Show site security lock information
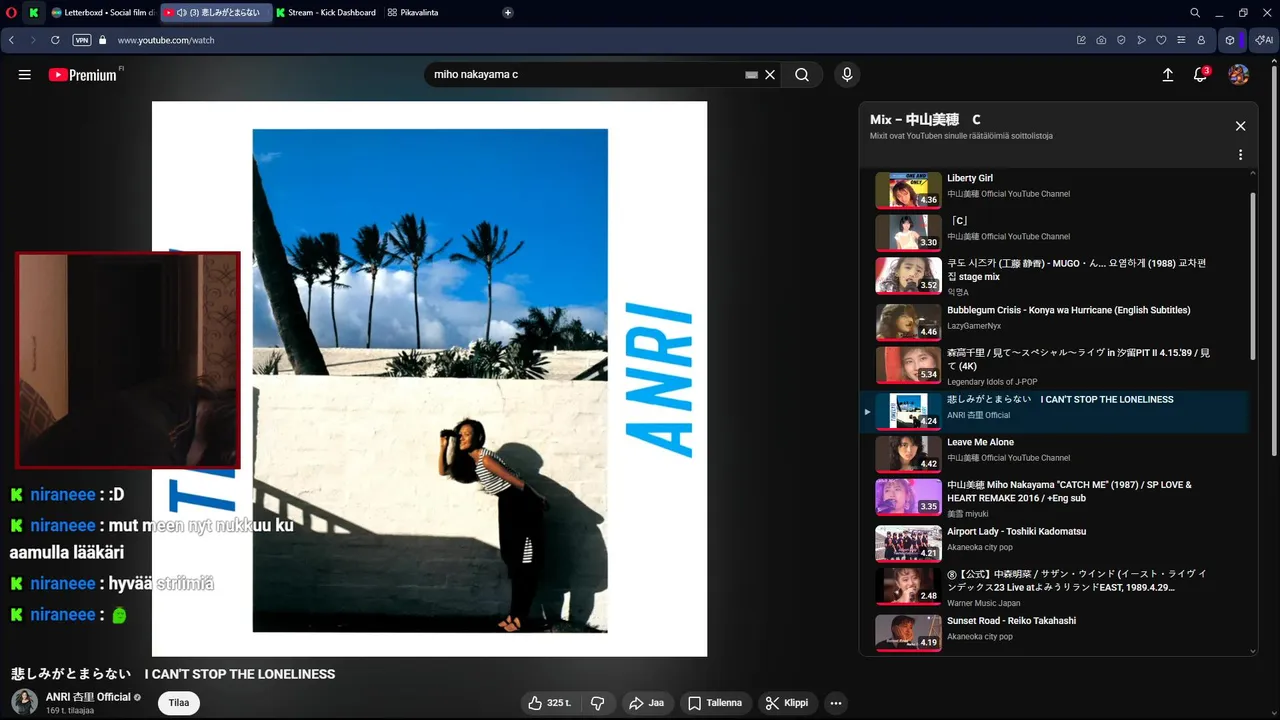 (102, 40)
